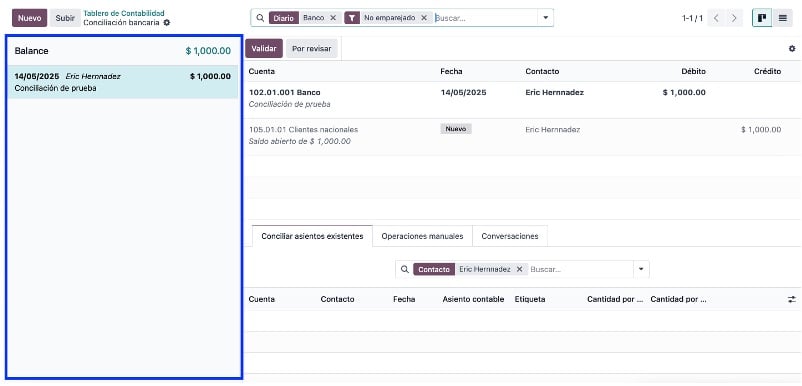This screenshot has height=386, width=802.
Task: Click the top search bar magnifier icon
Action: [x=260, y=18]
